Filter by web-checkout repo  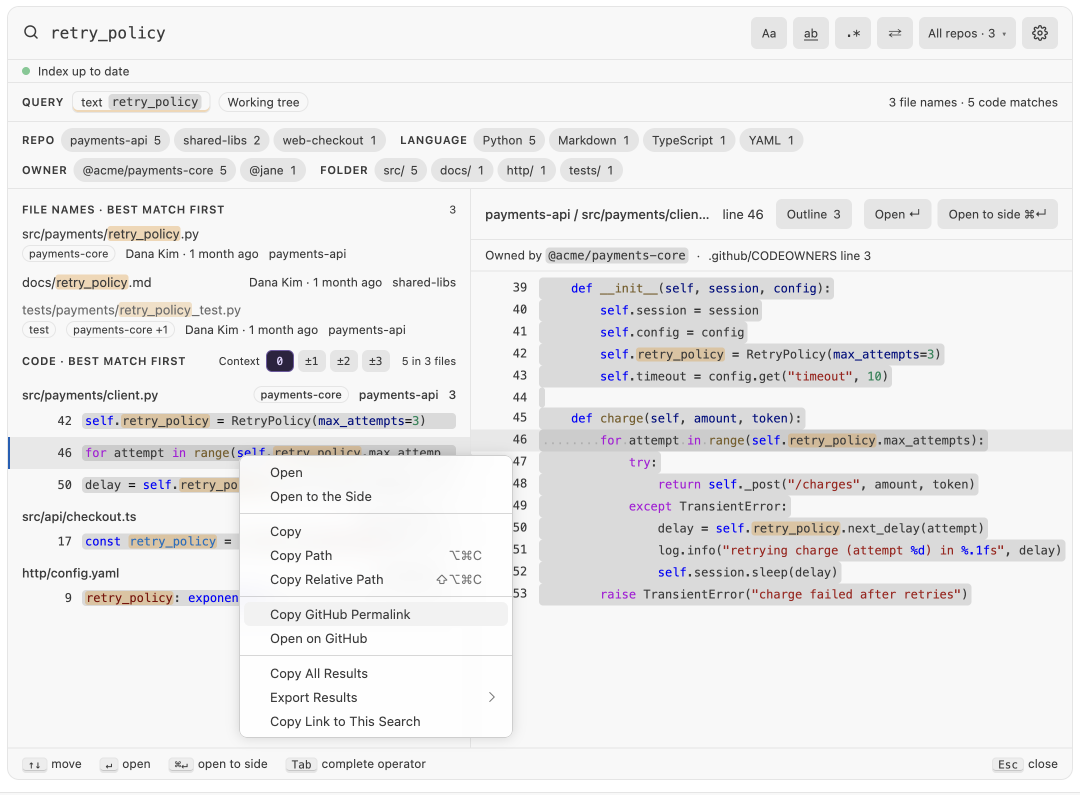(x=329, y=140)
